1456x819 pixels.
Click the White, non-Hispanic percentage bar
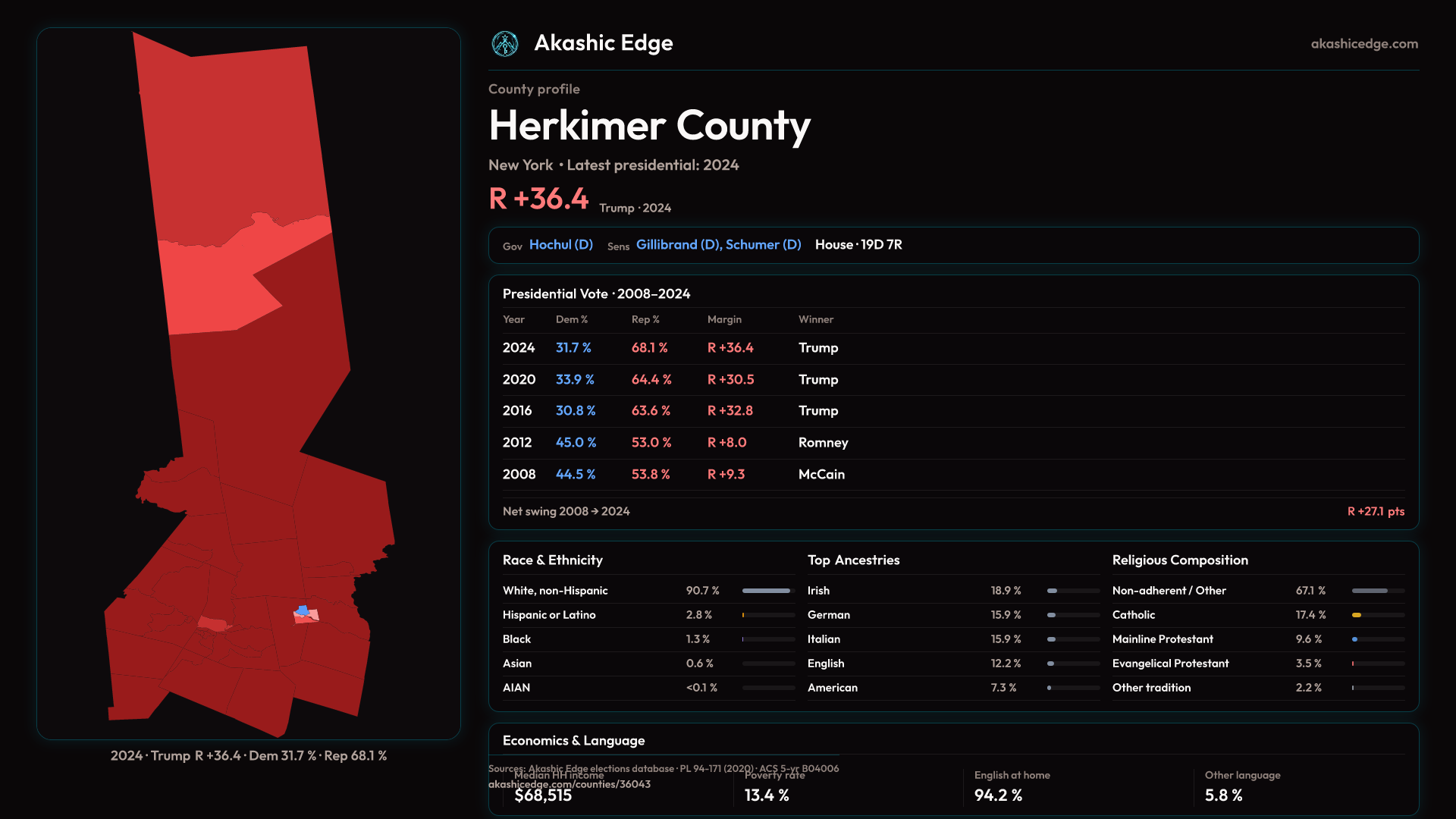click(767, 591)
